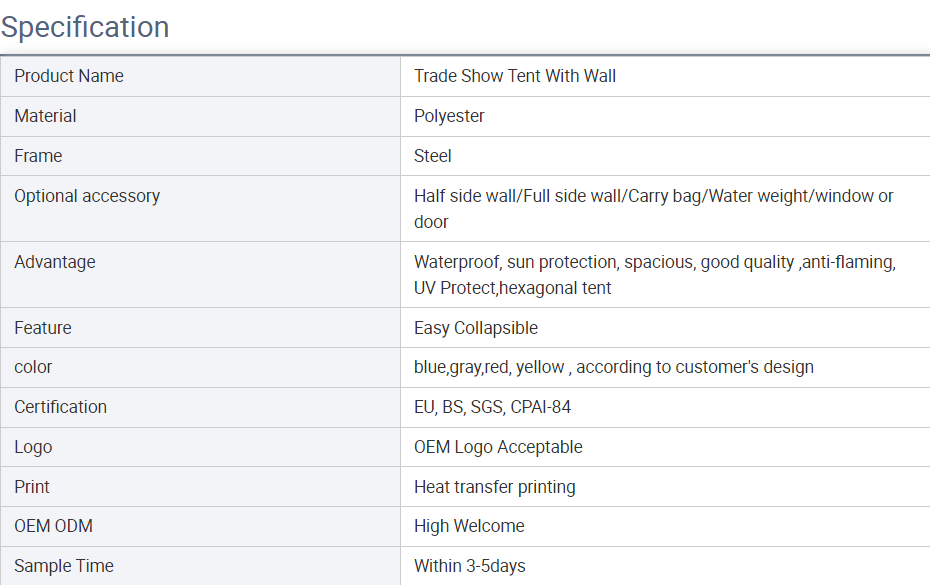
Task: Select the Frame label cell
Action: click(200, 156)
